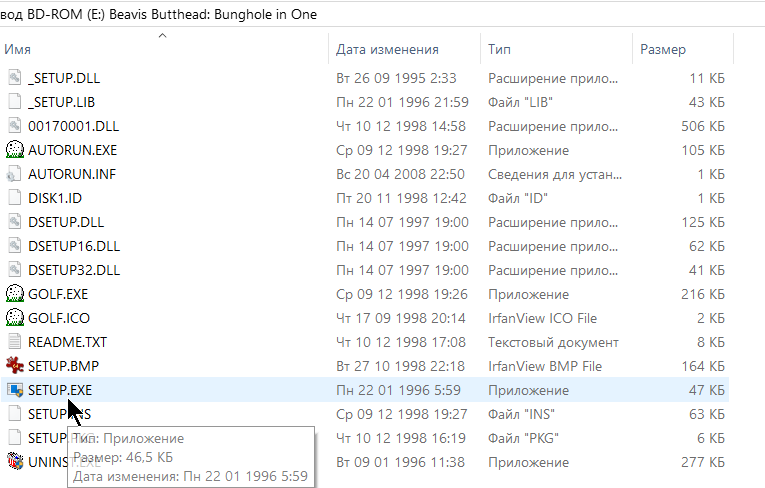
Task: Select the AUTORUN.INF file name
Action: pos(72,174)
